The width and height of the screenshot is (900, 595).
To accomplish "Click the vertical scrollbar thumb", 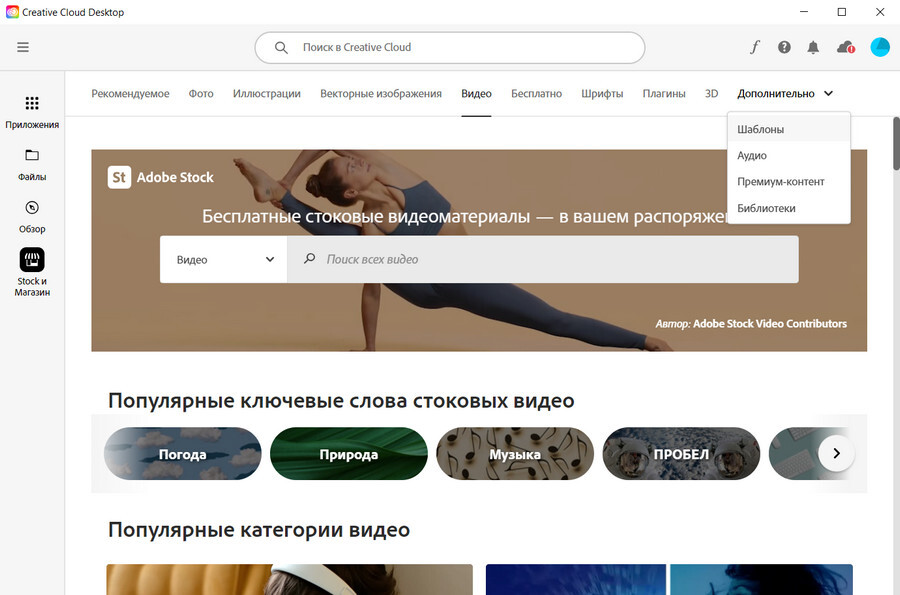I will (x=896, y=143).
